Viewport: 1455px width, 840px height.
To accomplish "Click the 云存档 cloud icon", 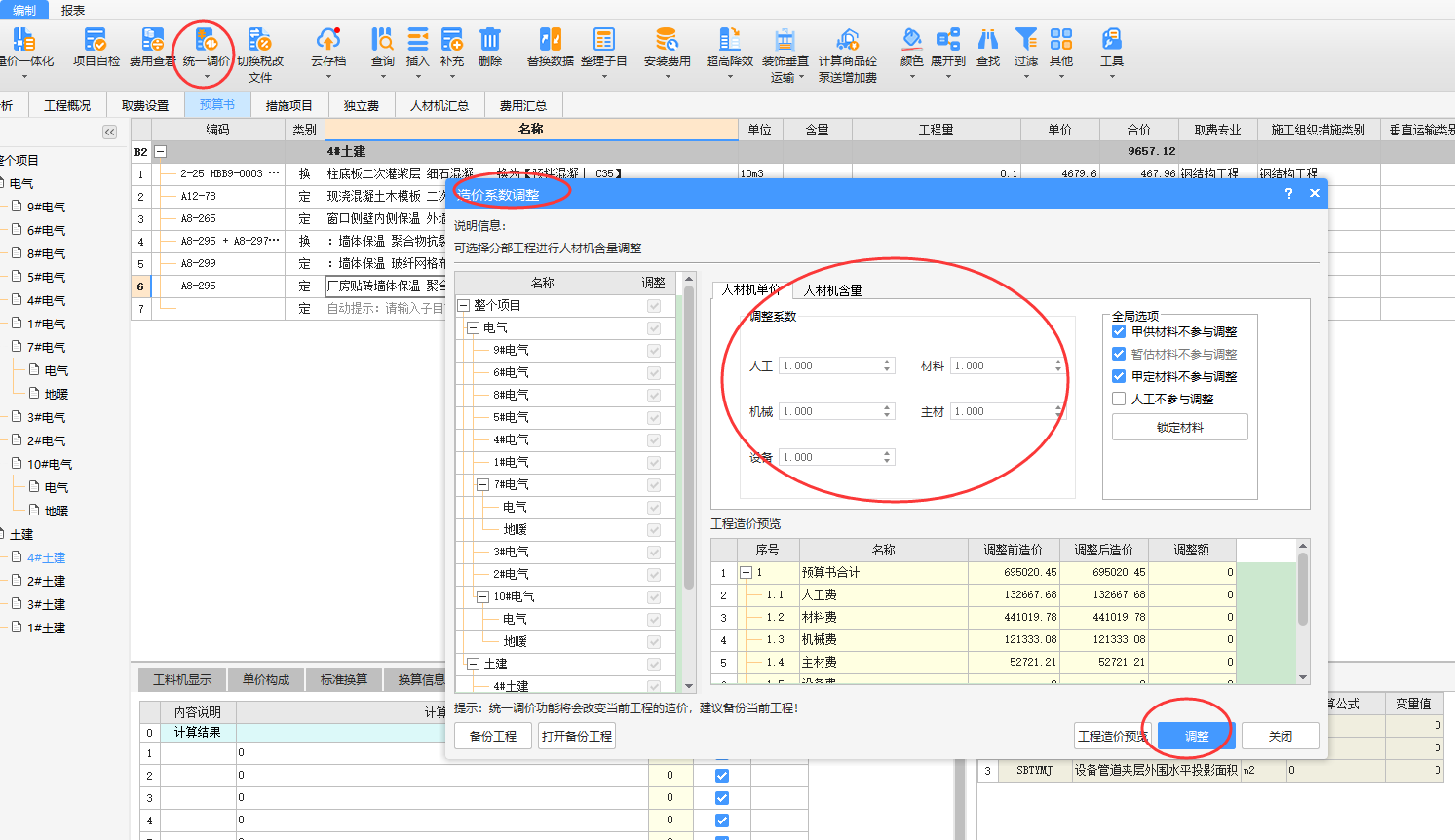I will pos(328,39).
